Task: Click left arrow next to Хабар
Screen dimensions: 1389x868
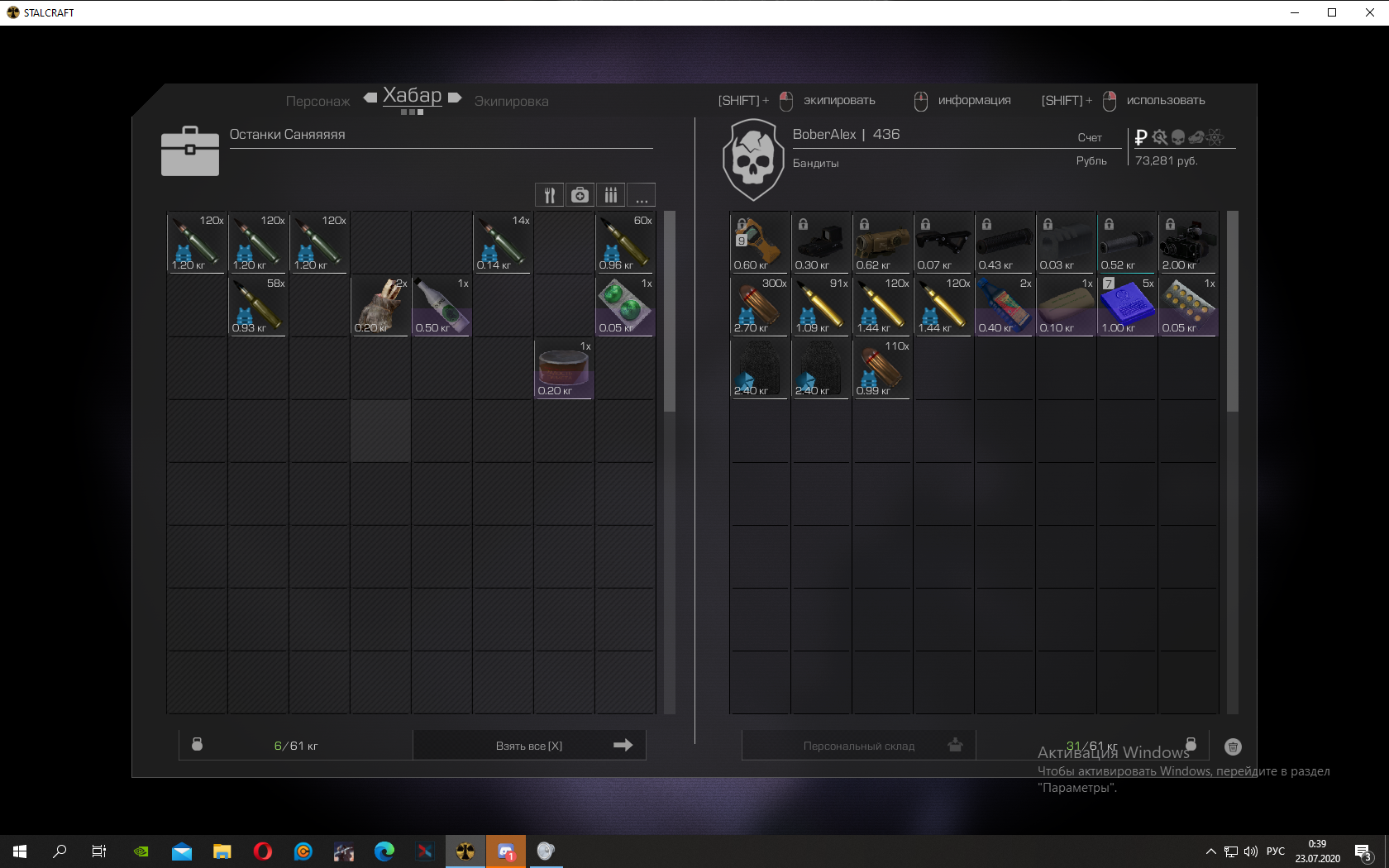Action: (370, 98)
